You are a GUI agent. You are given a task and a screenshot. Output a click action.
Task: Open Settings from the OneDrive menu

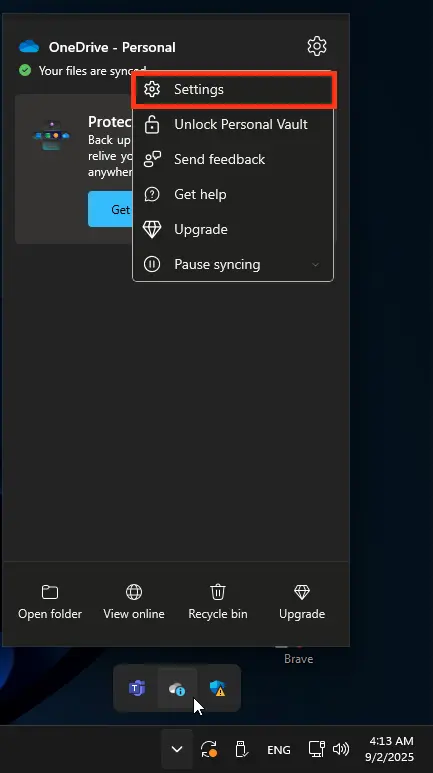coord(233,90)
